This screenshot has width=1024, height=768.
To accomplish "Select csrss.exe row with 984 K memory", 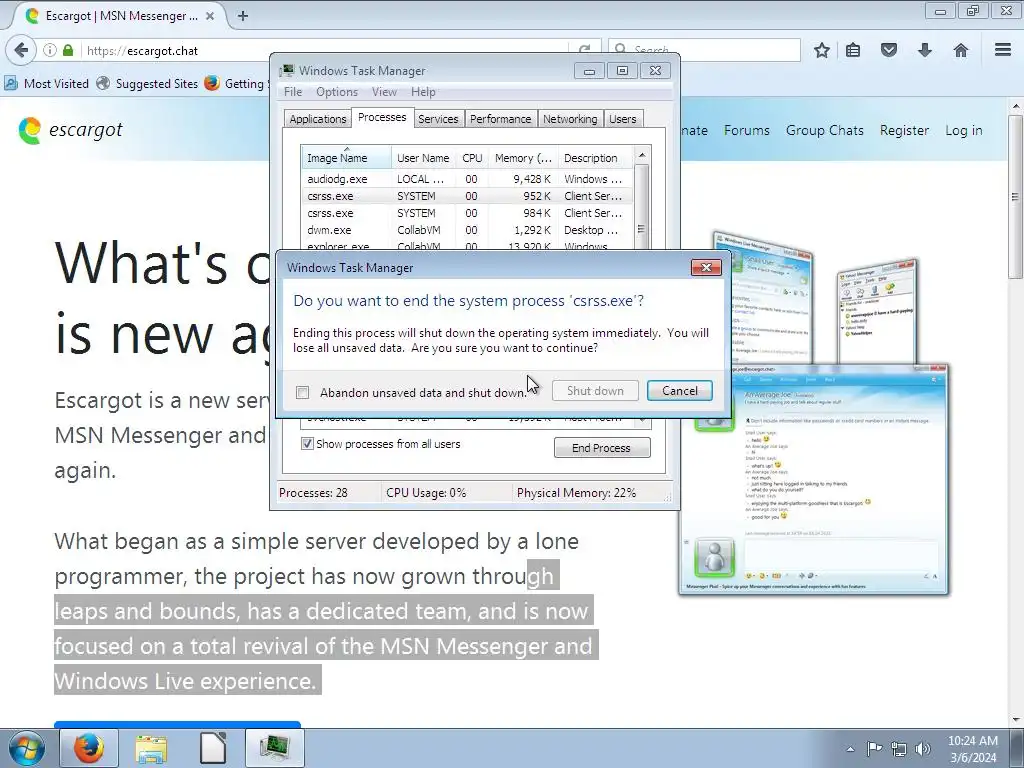I will 467,213.
